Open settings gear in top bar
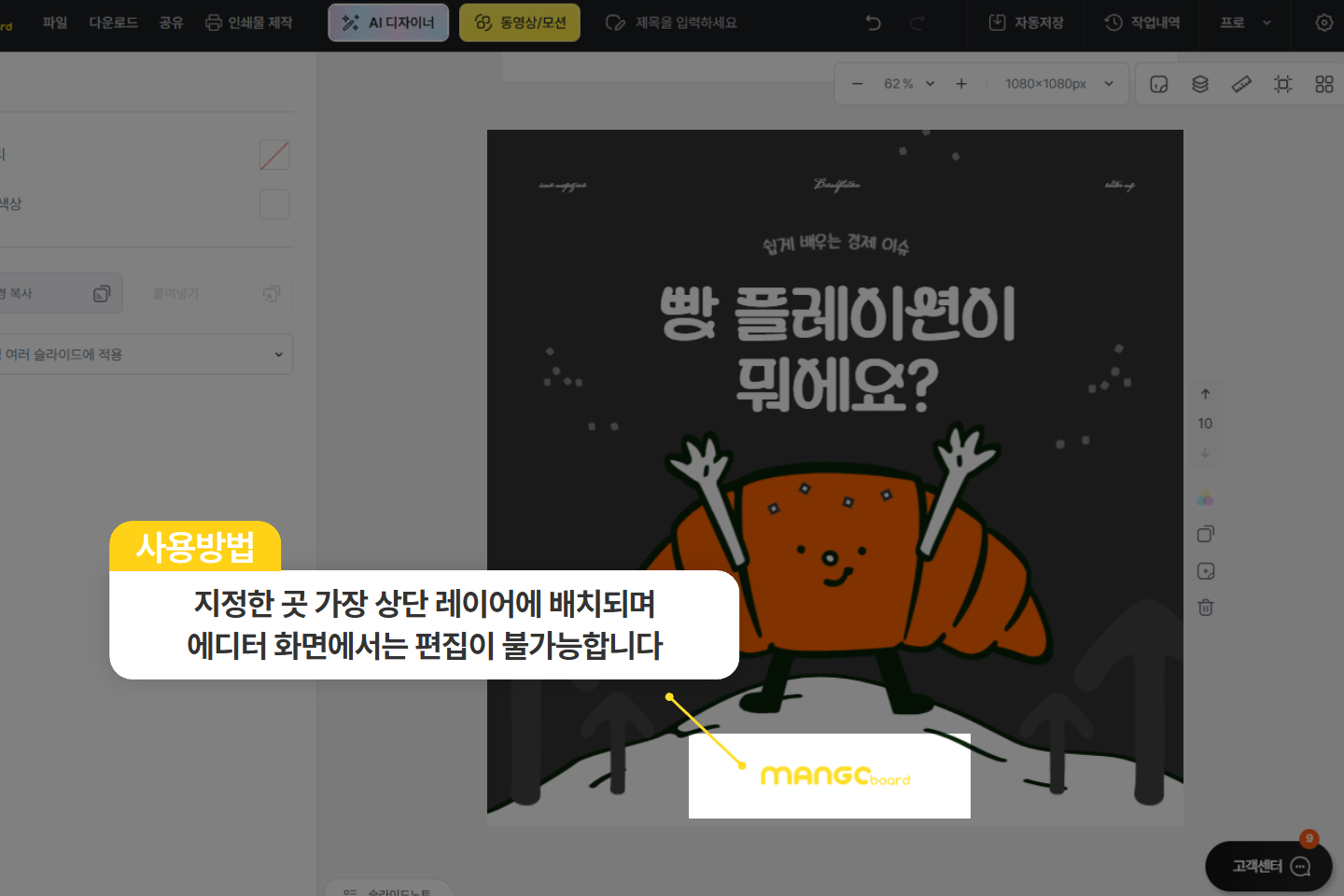 (x=1323, y=23)
